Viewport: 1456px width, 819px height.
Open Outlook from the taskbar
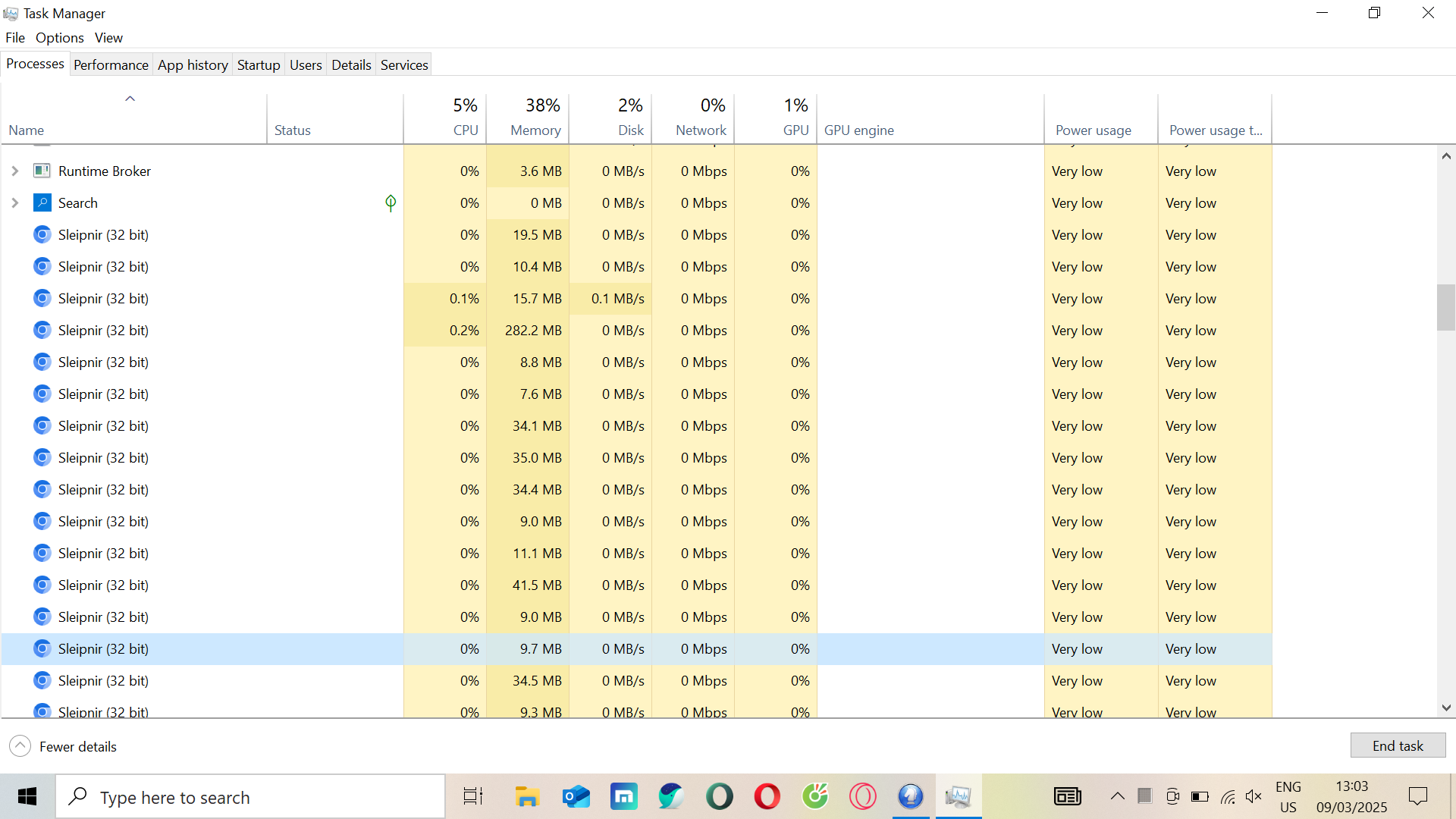(576, 796)
